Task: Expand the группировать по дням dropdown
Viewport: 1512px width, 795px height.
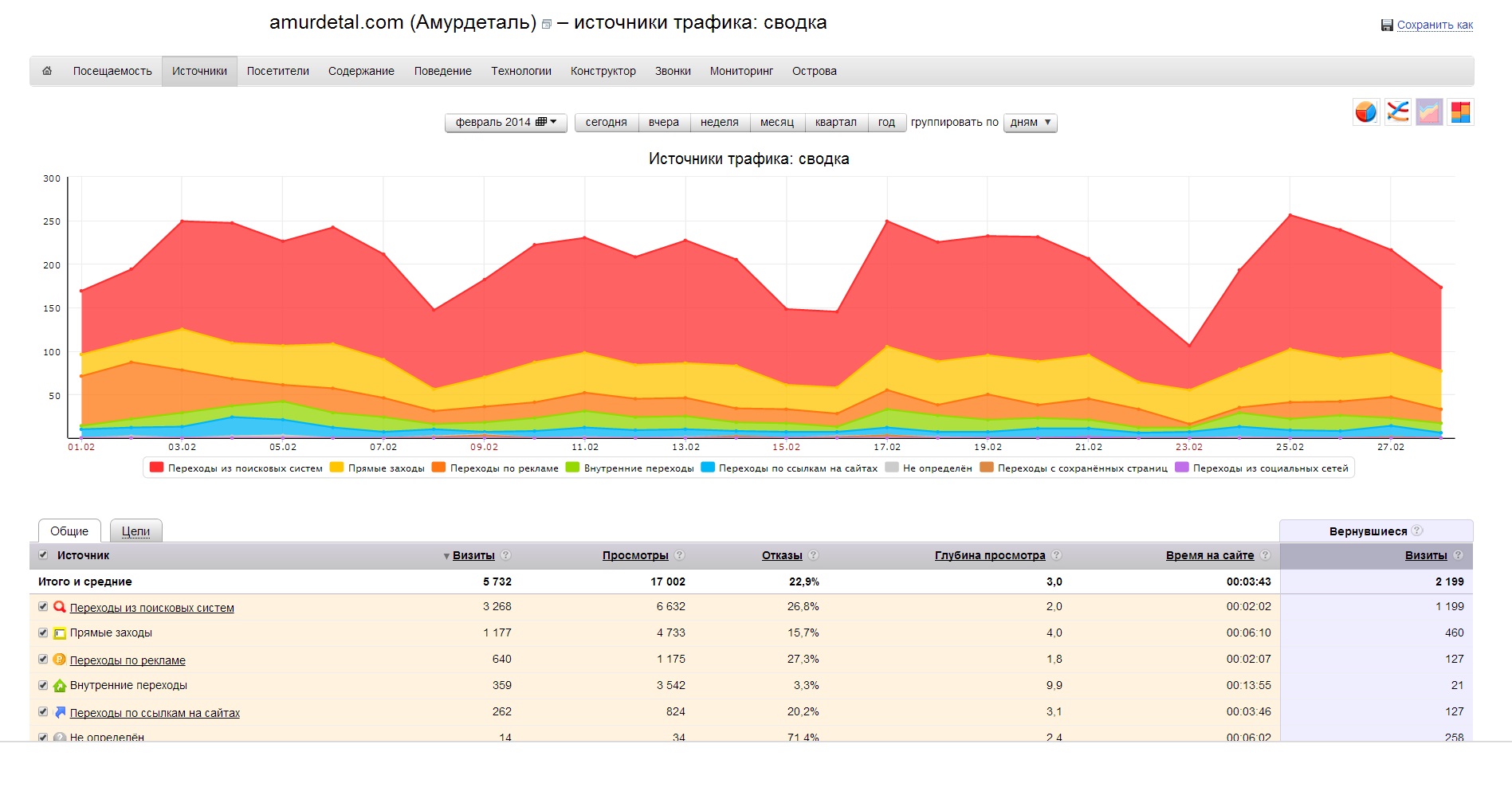Action: [1031, 123]
